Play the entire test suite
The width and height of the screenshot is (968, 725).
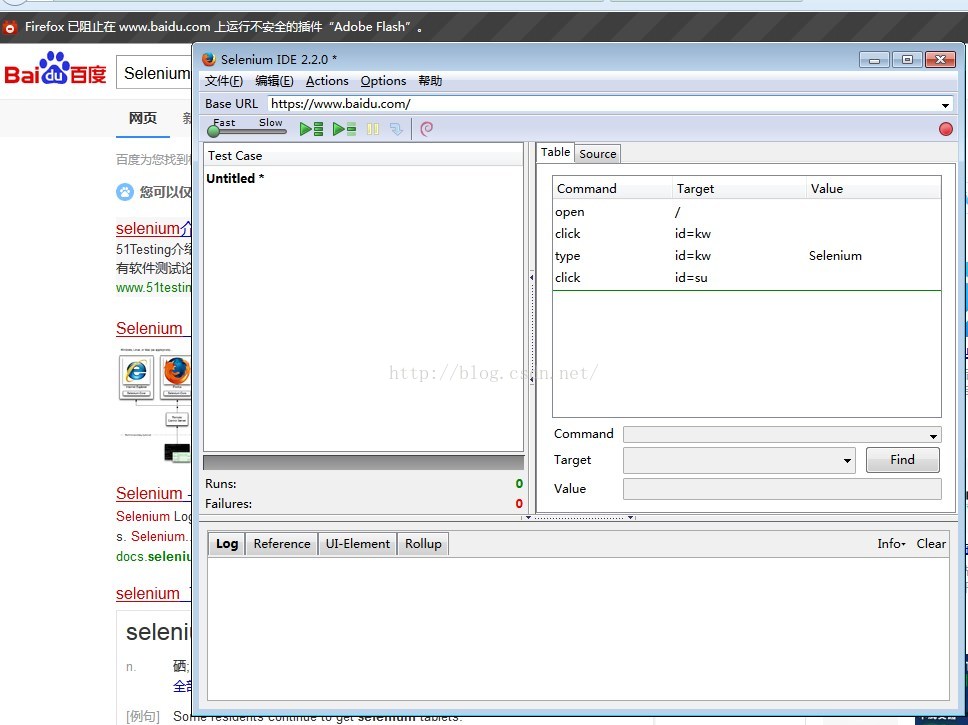[311, 129]
